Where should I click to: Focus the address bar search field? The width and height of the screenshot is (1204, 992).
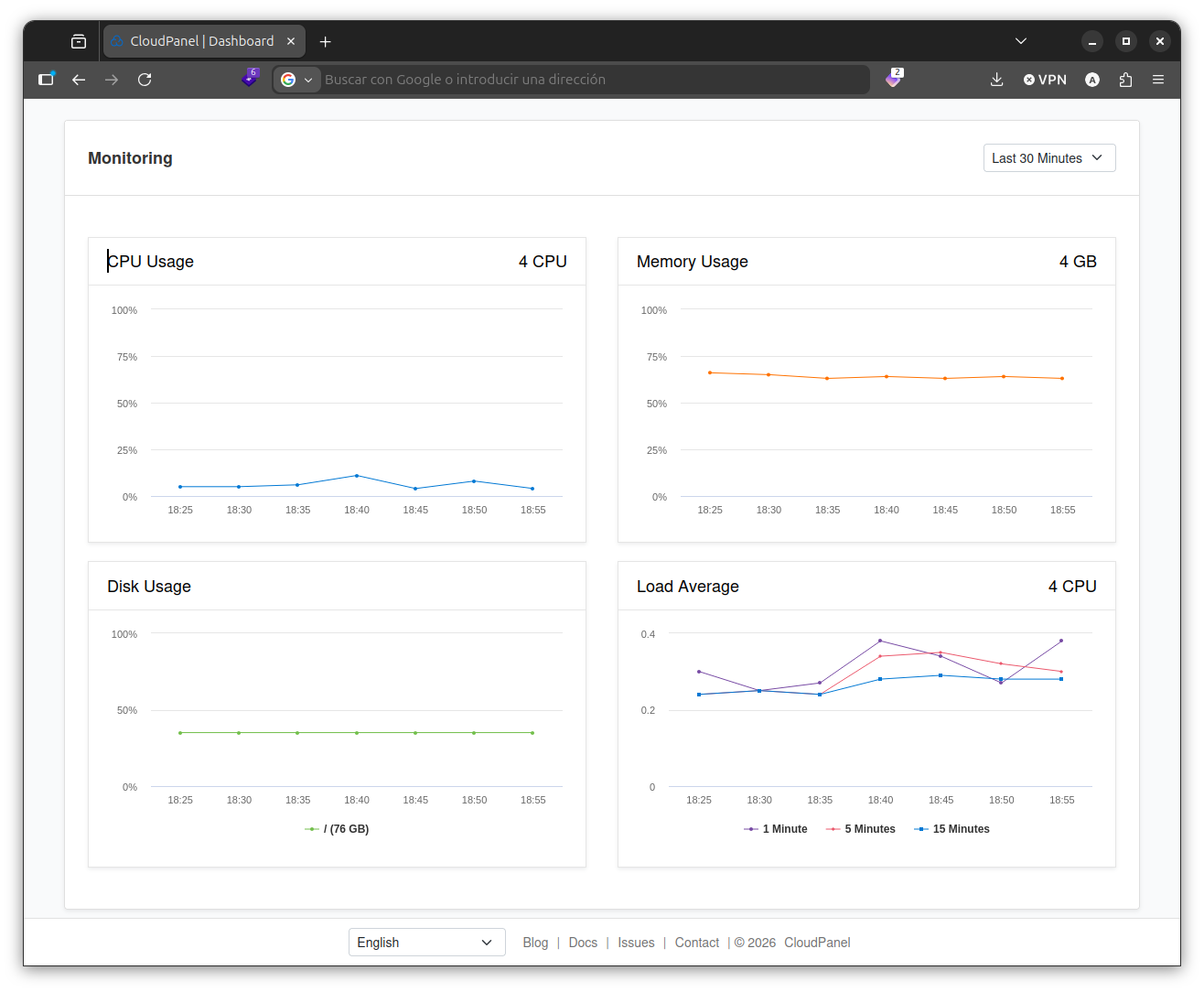click(x=595, y=80)
